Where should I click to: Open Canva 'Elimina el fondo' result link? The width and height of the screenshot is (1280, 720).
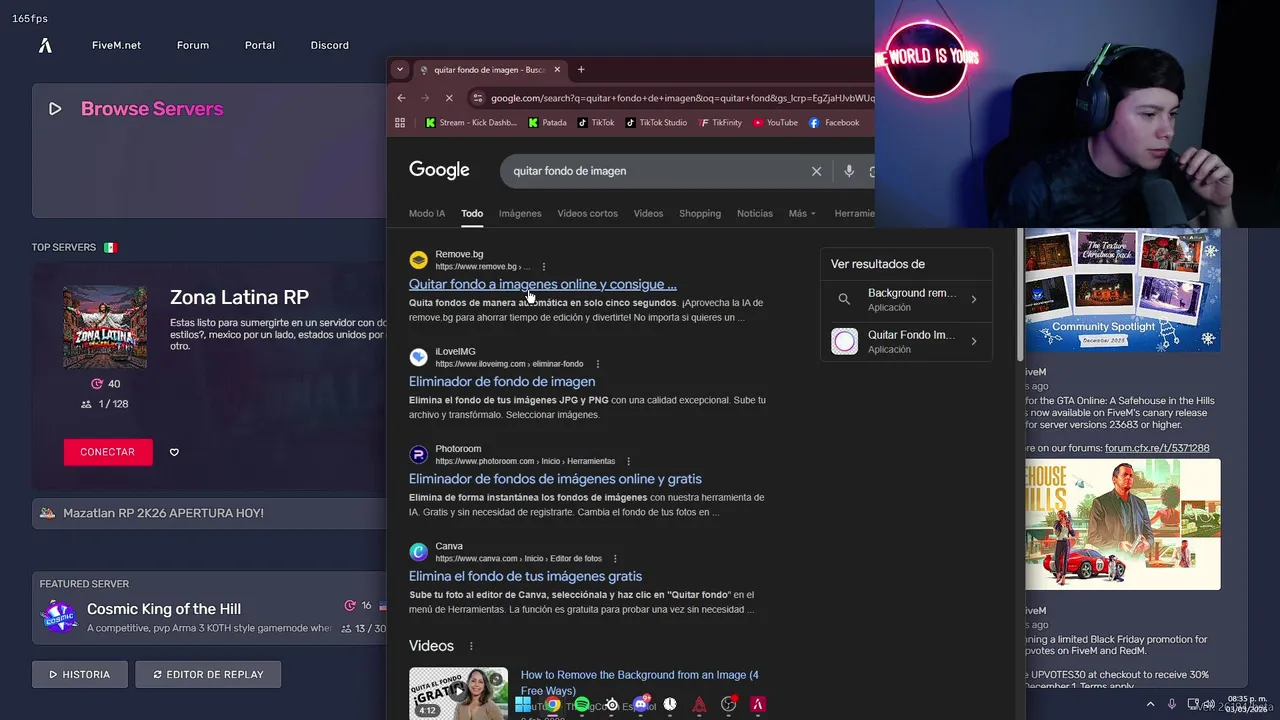(x=525, y=576)
